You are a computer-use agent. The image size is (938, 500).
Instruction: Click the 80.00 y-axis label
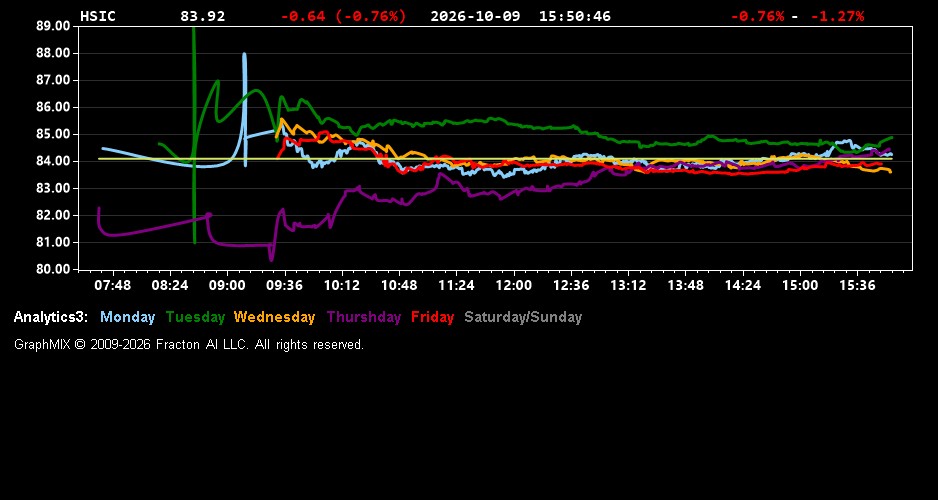pos(53,269)
